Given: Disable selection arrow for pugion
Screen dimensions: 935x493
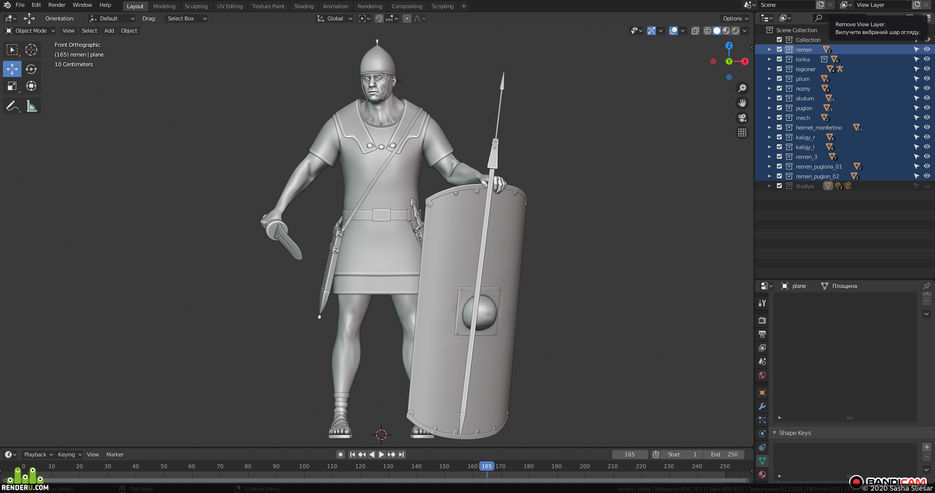Looking at the screenshot, I should (x=916, y=108).
